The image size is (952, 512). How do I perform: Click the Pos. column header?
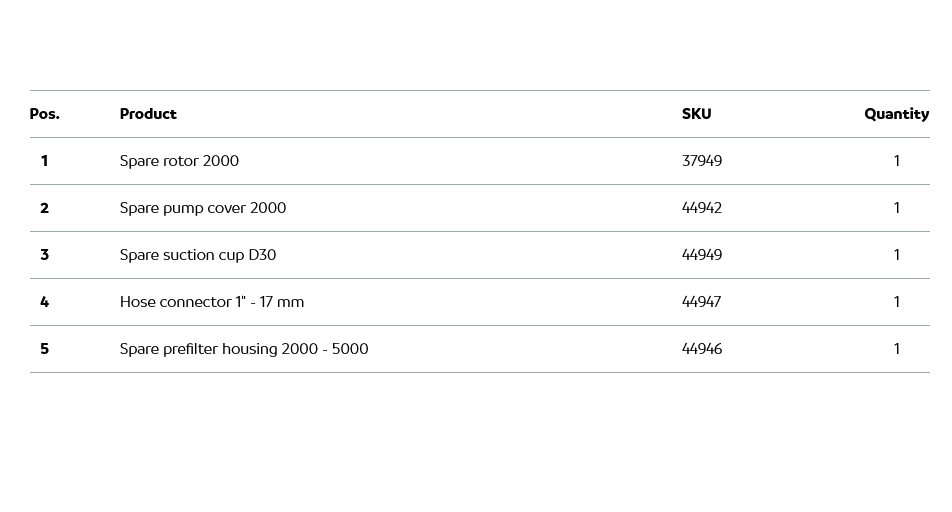pos(45,114)
